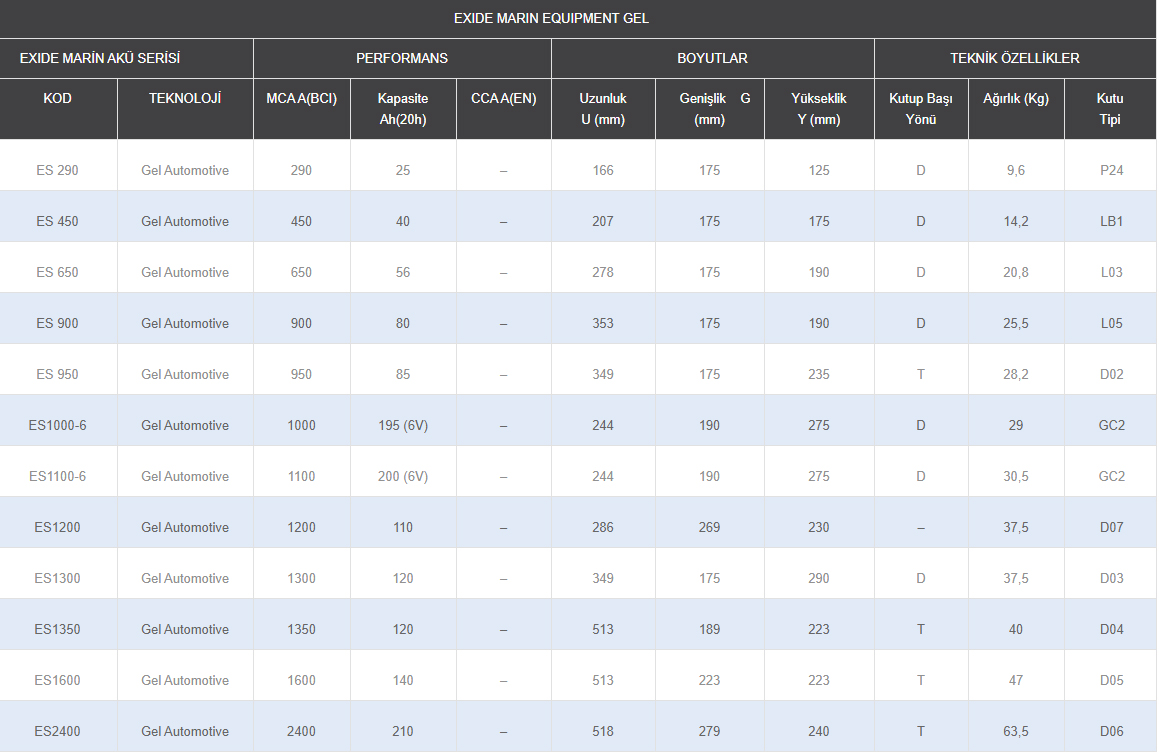The image size is (1159, 755).
Task: Select the D07 box type cell
Action: [x=1112, y=527]
